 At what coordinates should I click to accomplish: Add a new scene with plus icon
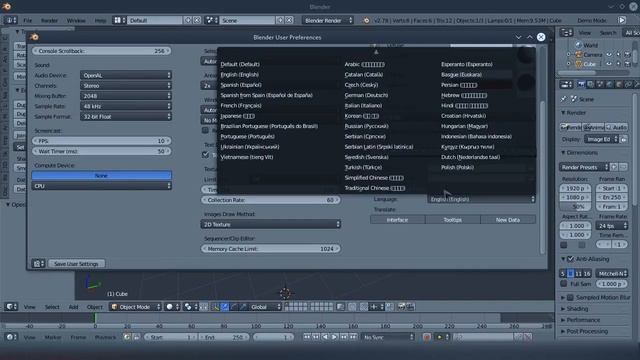click(x=280, y=20)
